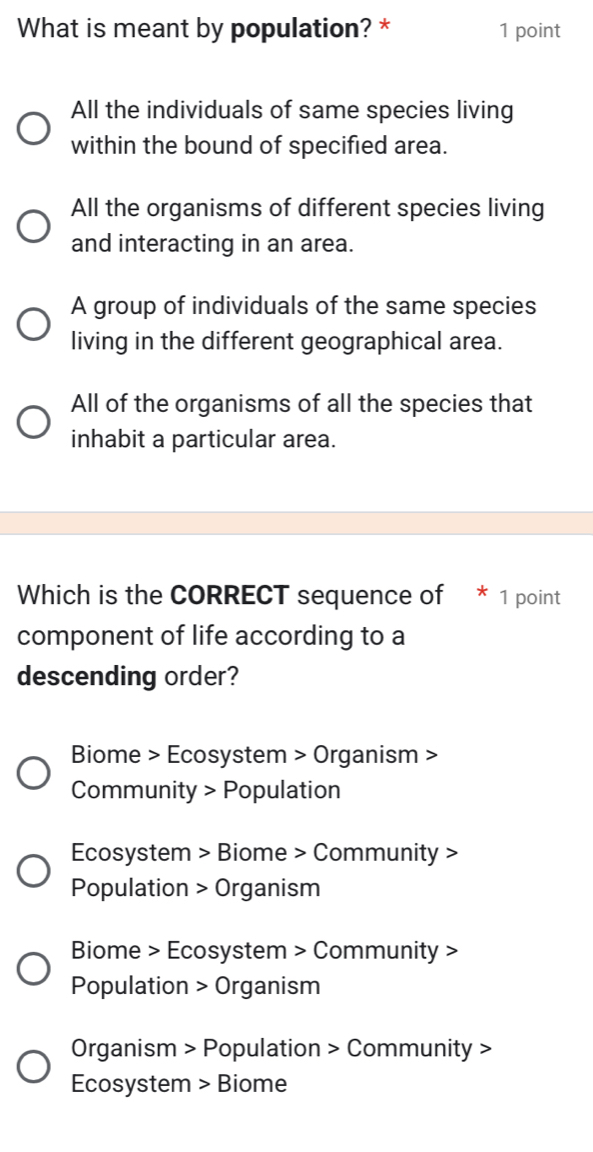This screenshot has width=593, height=1152.
Task: Click the last answer's radio circle
Action: 32,1066
